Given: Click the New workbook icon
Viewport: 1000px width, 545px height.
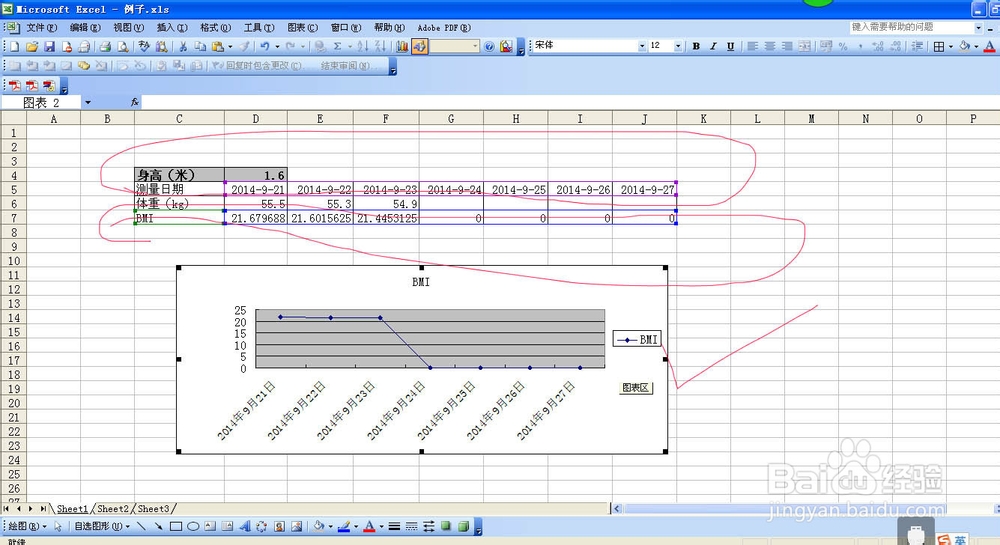Looking at the screenshot, I should coord(15,47).
